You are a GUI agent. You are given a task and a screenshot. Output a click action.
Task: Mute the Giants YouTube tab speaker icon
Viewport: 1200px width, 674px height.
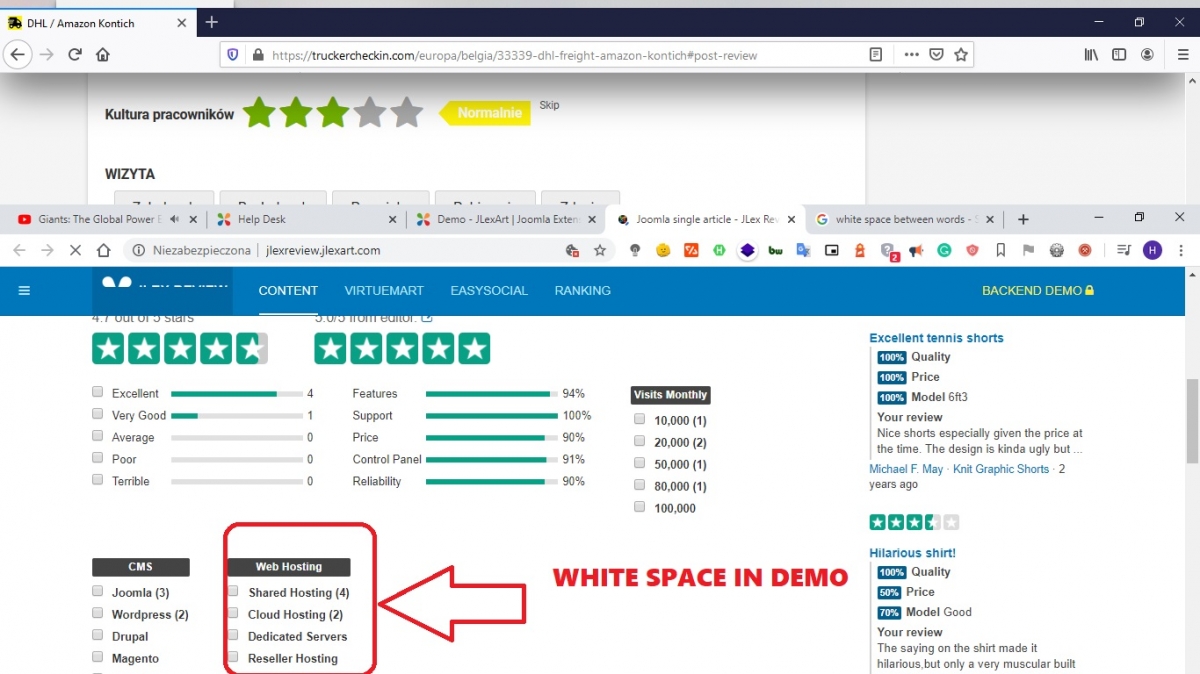pyautogui.click(x=174, y=219)
